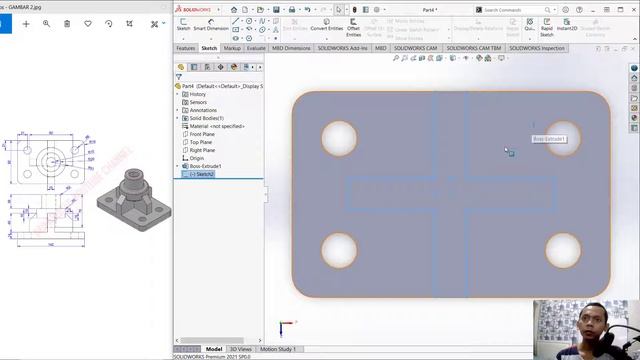Open the Rapid Sketch tool
640x360 pixels.
pos(547,27)
